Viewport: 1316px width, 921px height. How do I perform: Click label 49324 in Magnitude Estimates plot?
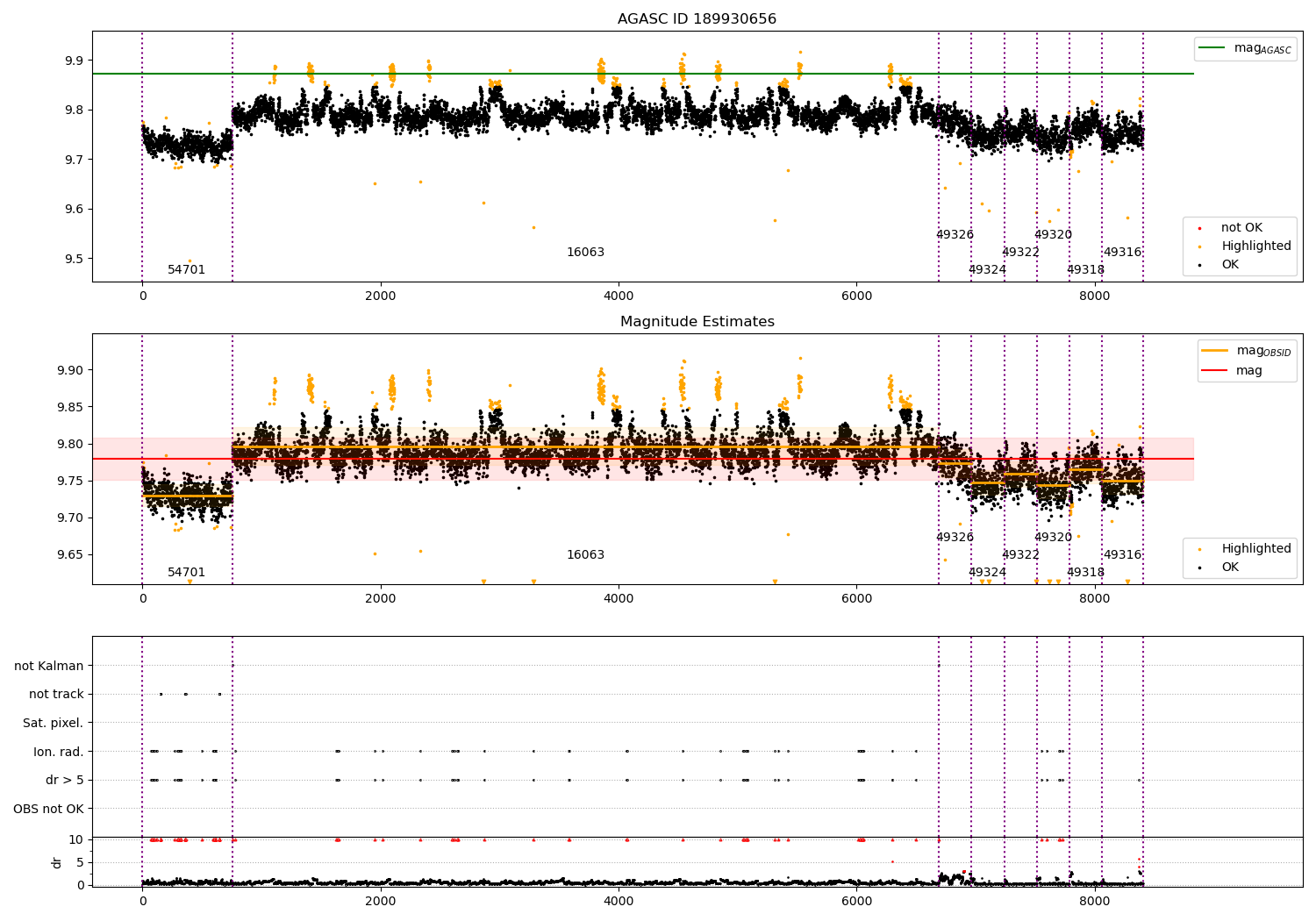(987, 572)
